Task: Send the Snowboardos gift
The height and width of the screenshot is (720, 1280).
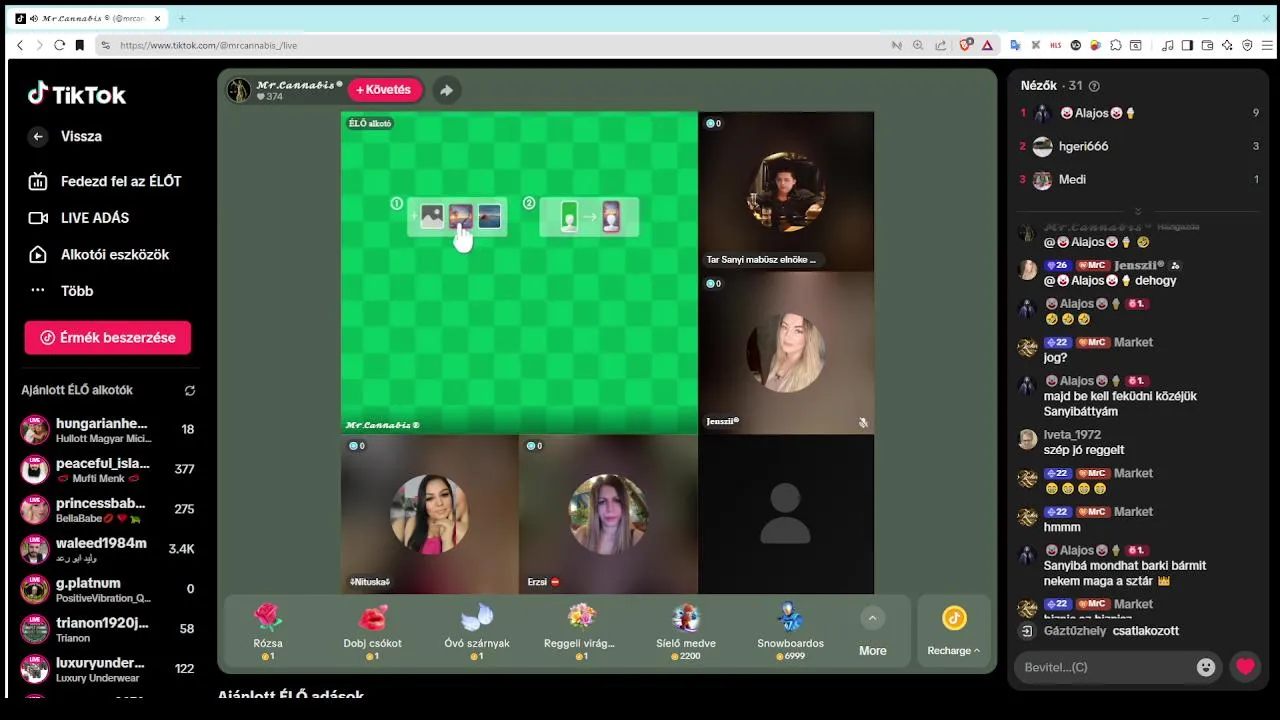Action: point(790,630)
